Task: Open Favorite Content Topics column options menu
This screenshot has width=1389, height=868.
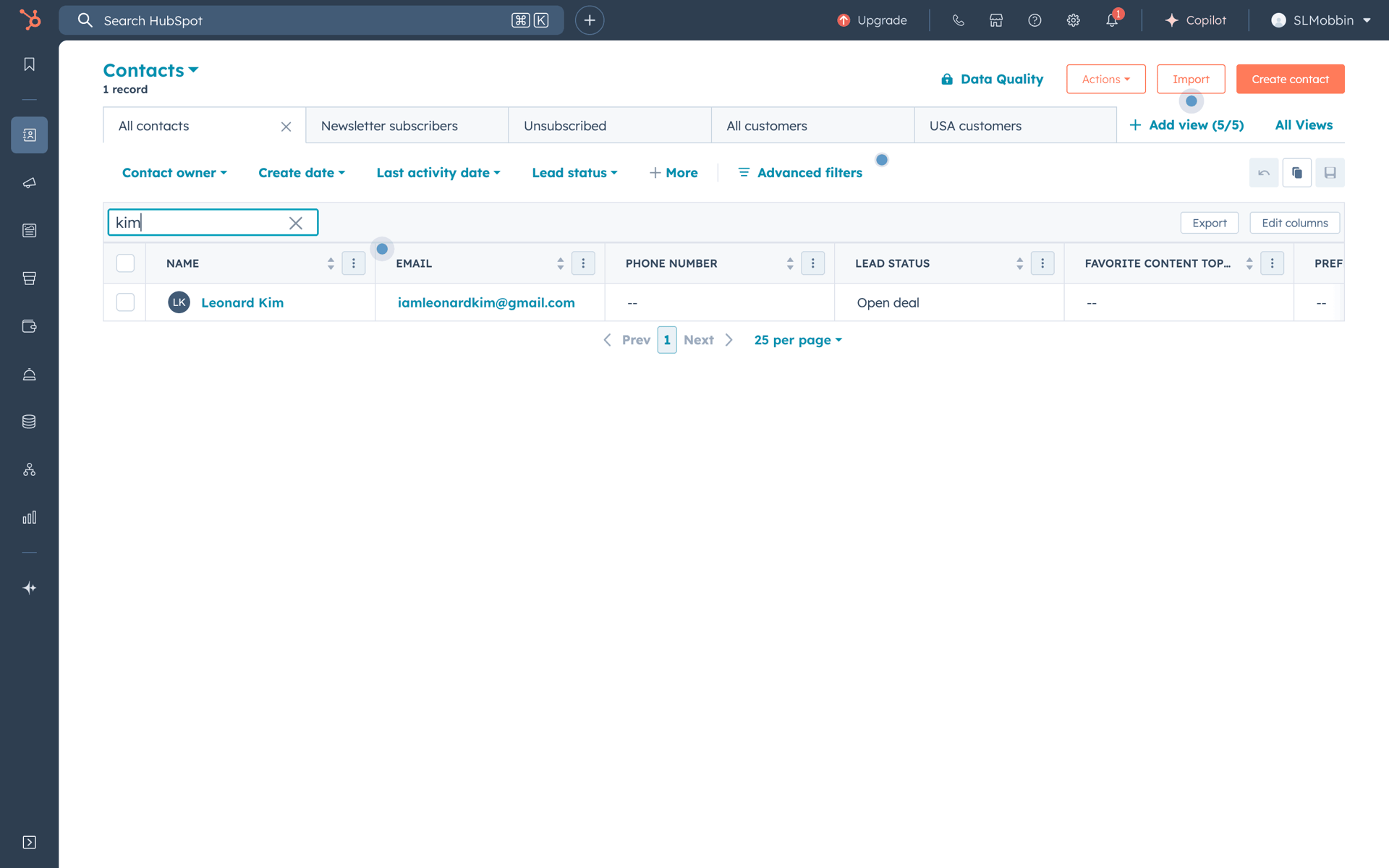Action: point(1272,263)
